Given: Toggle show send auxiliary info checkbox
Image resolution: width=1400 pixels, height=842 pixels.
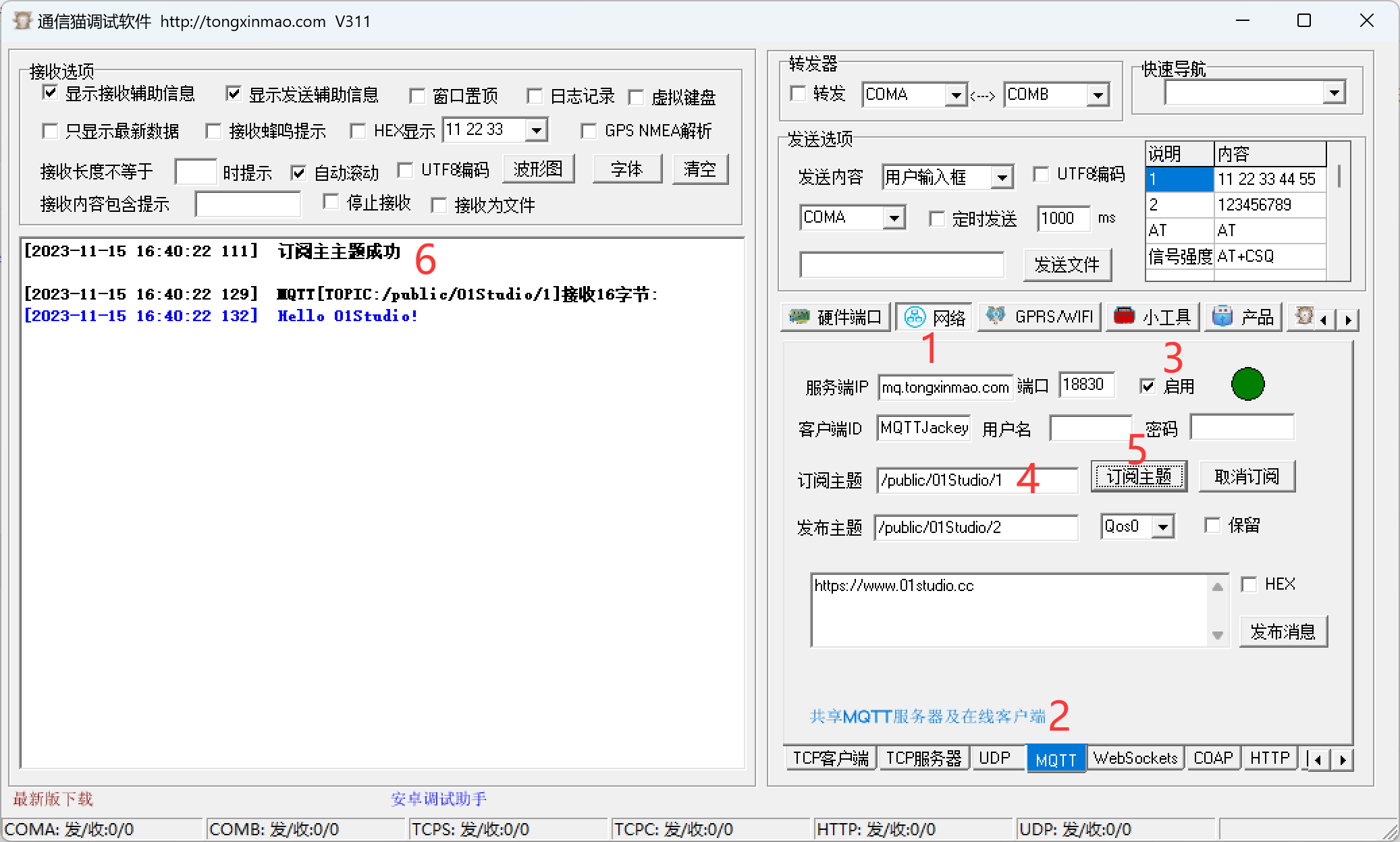Looking at the screenshot, I should point(234,94).
